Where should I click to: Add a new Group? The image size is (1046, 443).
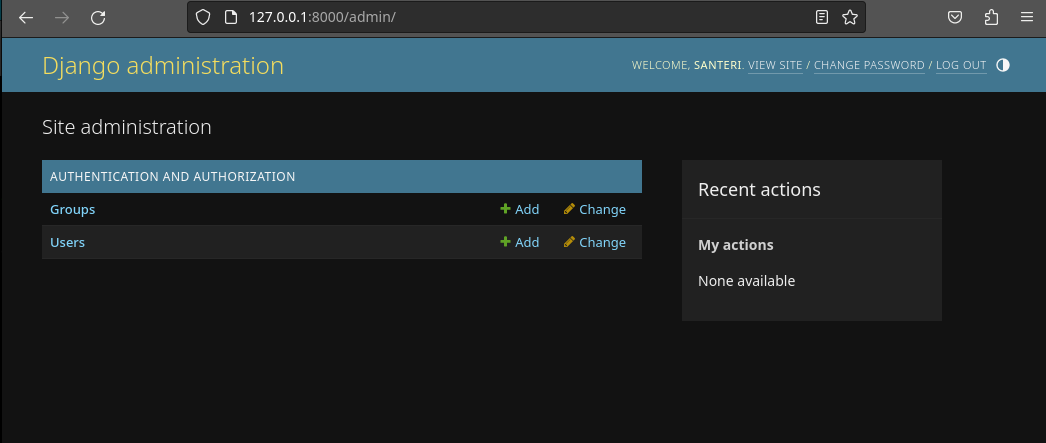[x=520, y=209]
